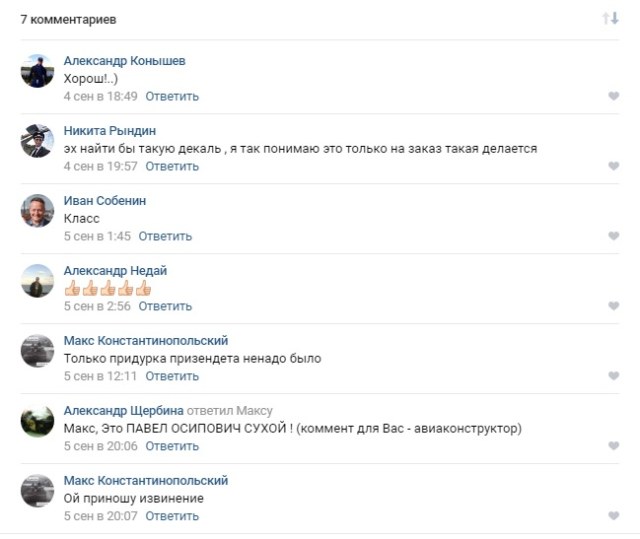Reply to Иван Собенин's comment

(165, 236)
